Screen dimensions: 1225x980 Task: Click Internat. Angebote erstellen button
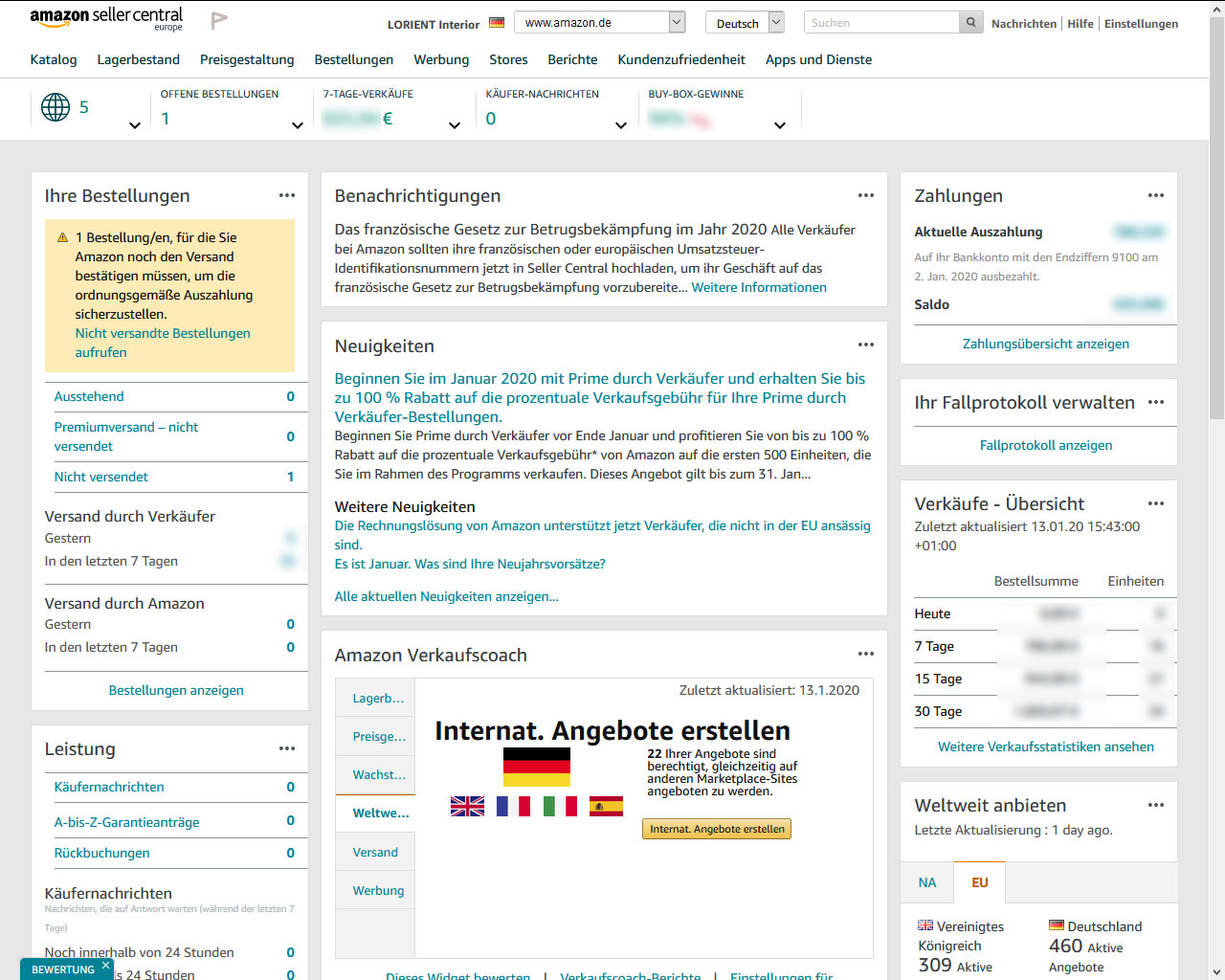click(717, 829)
